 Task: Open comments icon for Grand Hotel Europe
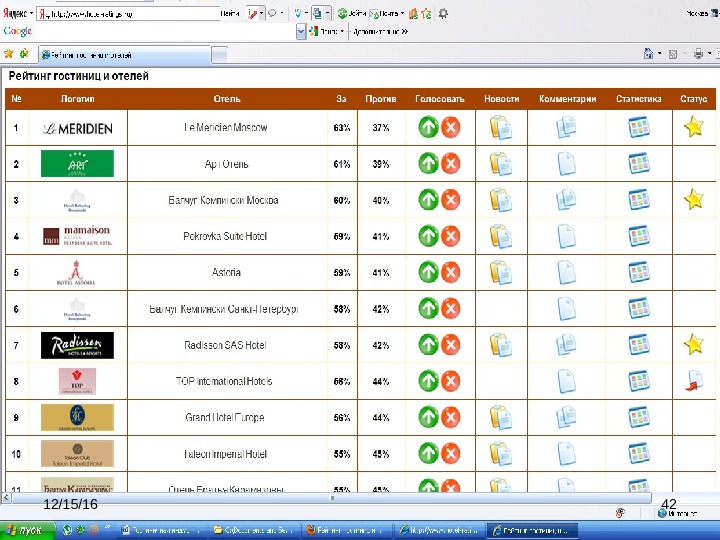coord(566,417)
